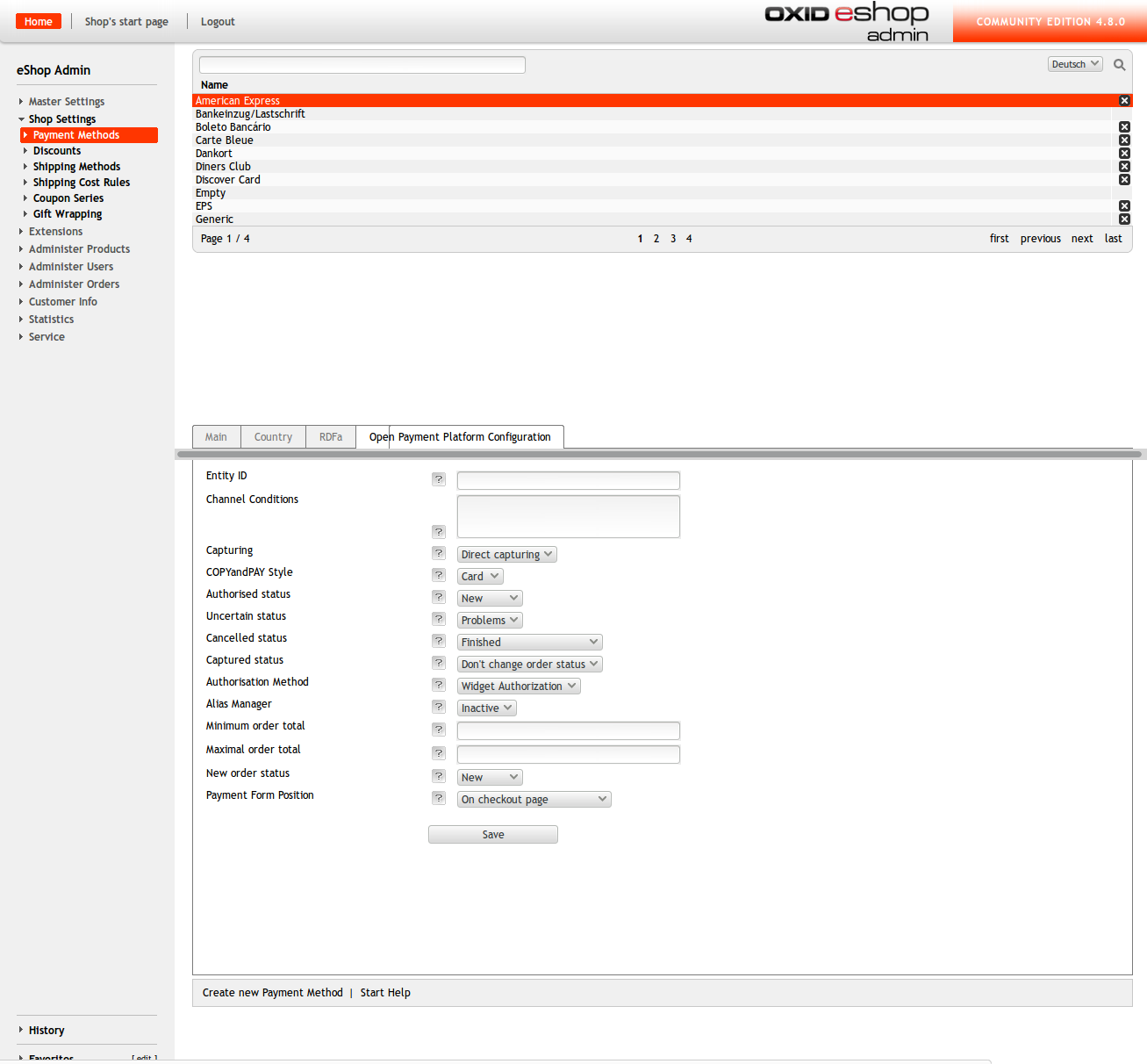Show help for Capturing setting
This screenshot has width=1147, height=1064.
439,553
